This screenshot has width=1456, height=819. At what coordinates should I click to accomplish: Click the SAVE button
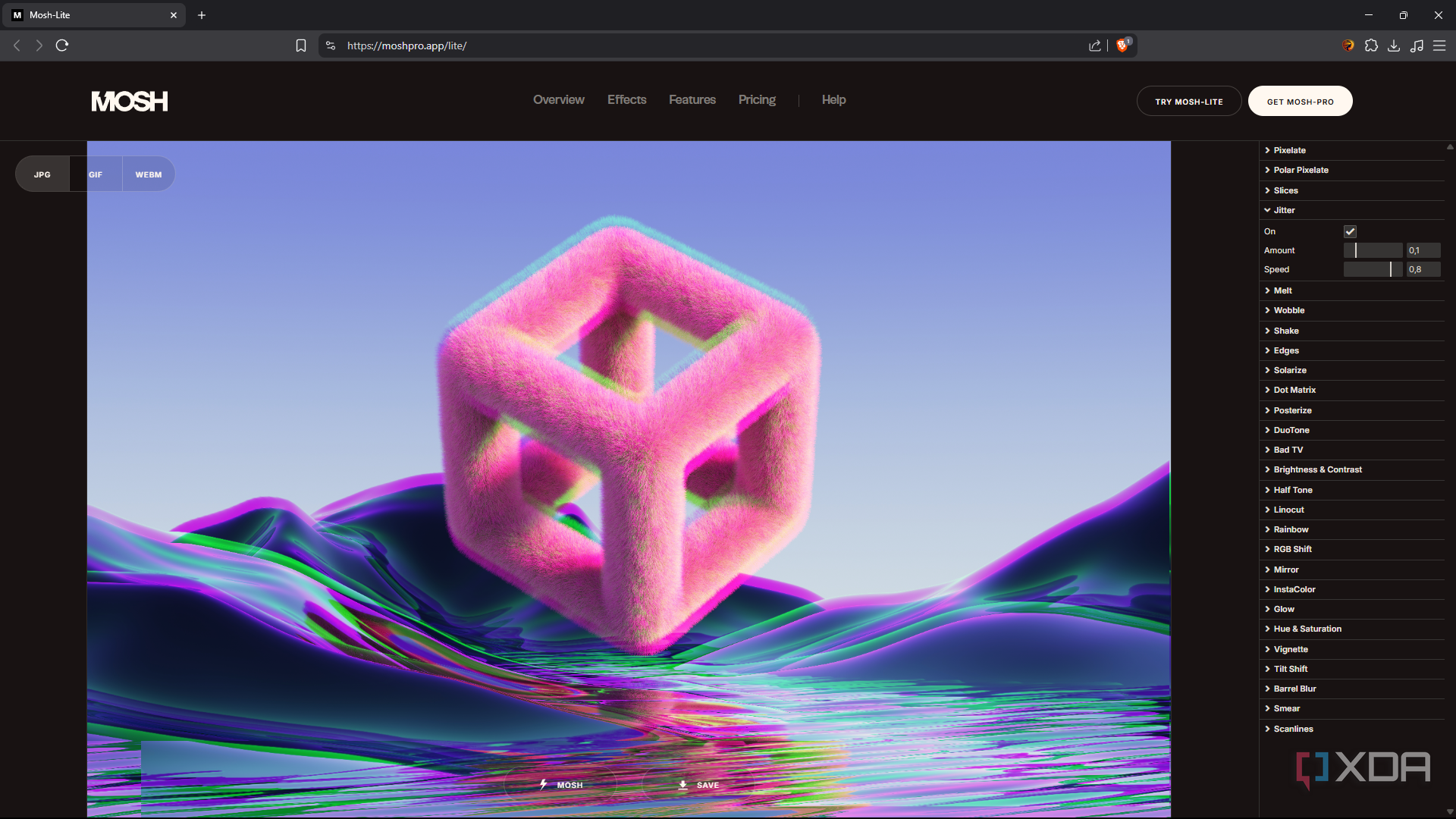tap(698, 785)
